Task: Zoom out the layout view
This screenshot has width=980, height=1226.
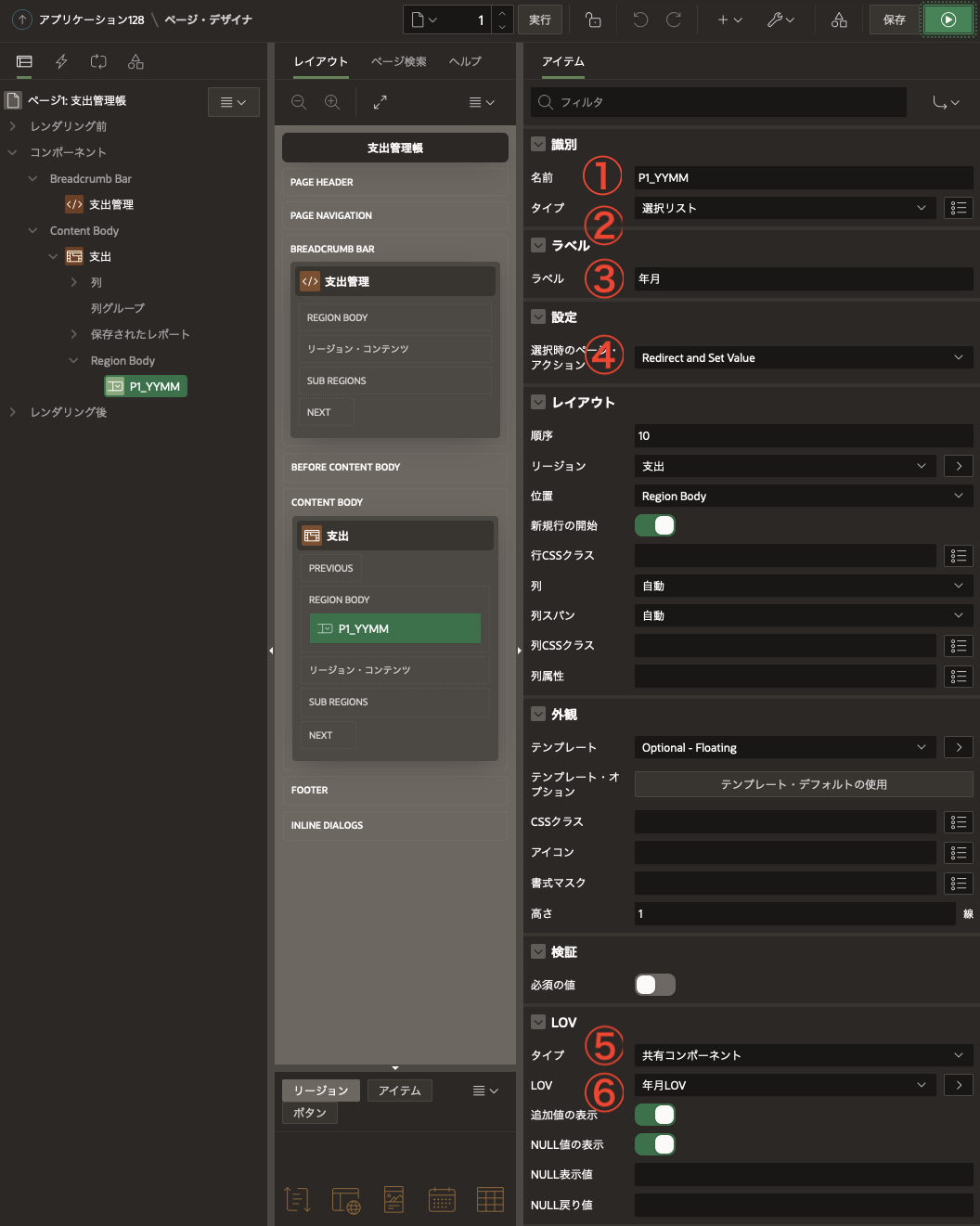Action: [x=299, y=102]
